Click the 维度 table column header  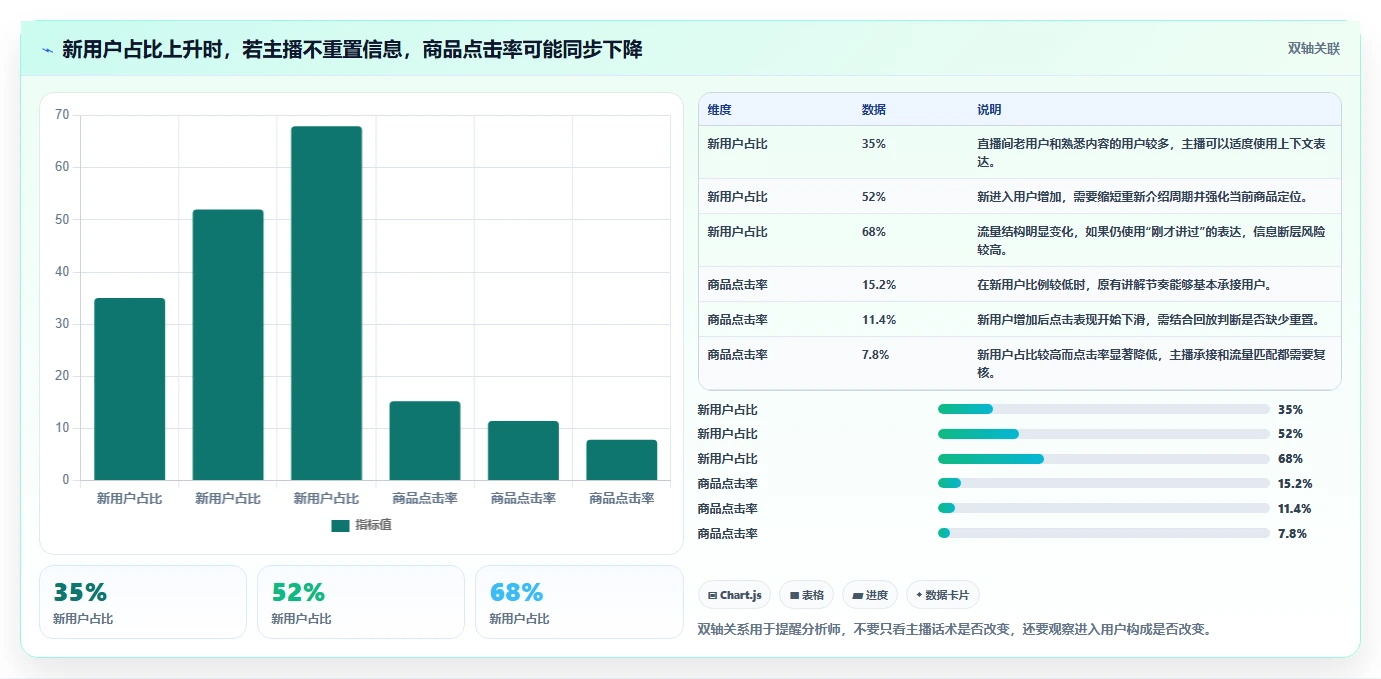pos(719,110)
